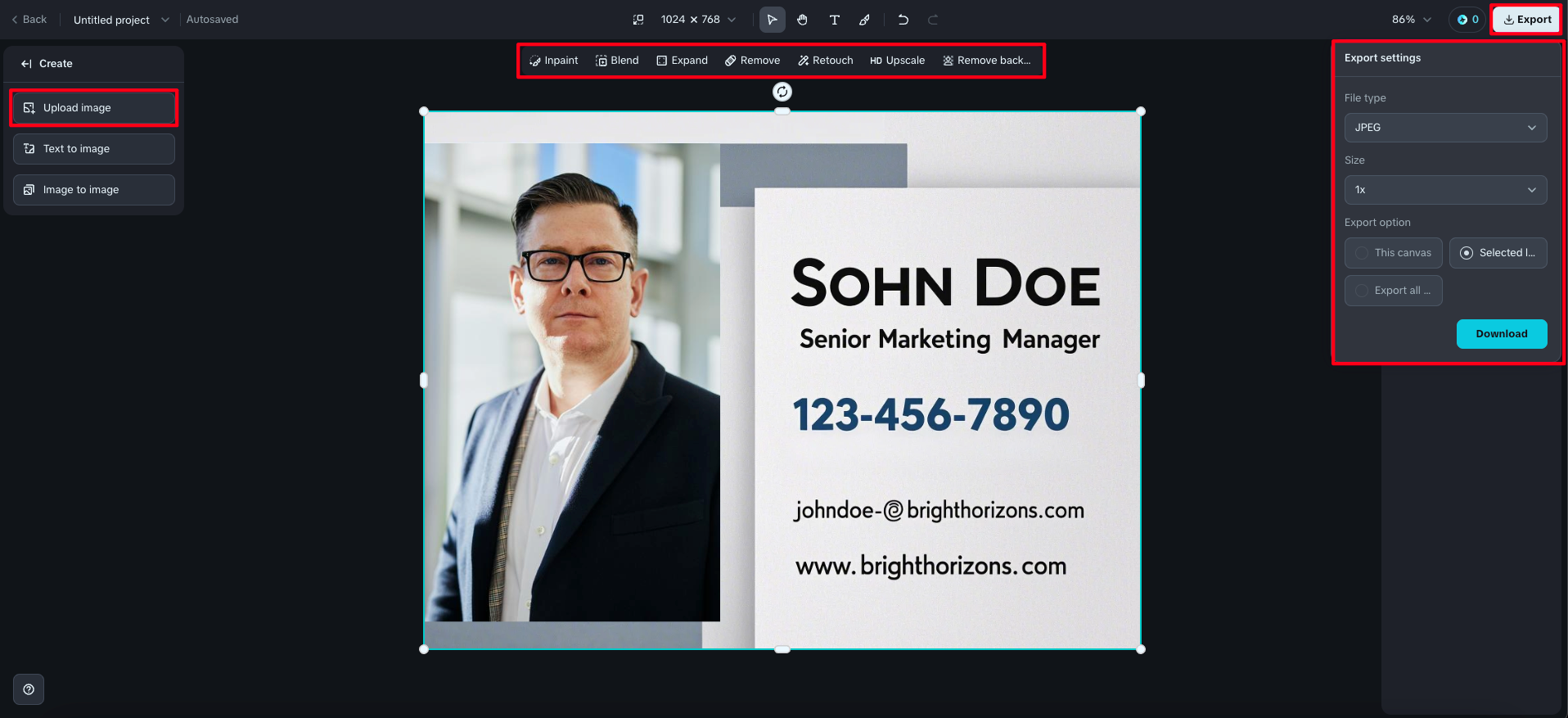Select the Remove eraser tool

[x=753, y=61]
